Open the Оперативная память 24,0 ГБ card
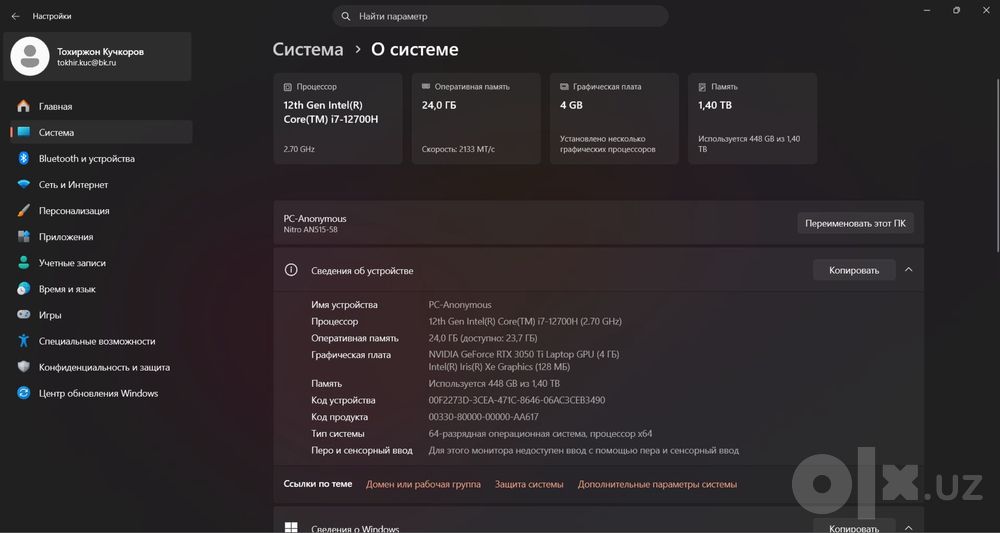This screenshot has height=533, width=1000. (x=476, y=119)
